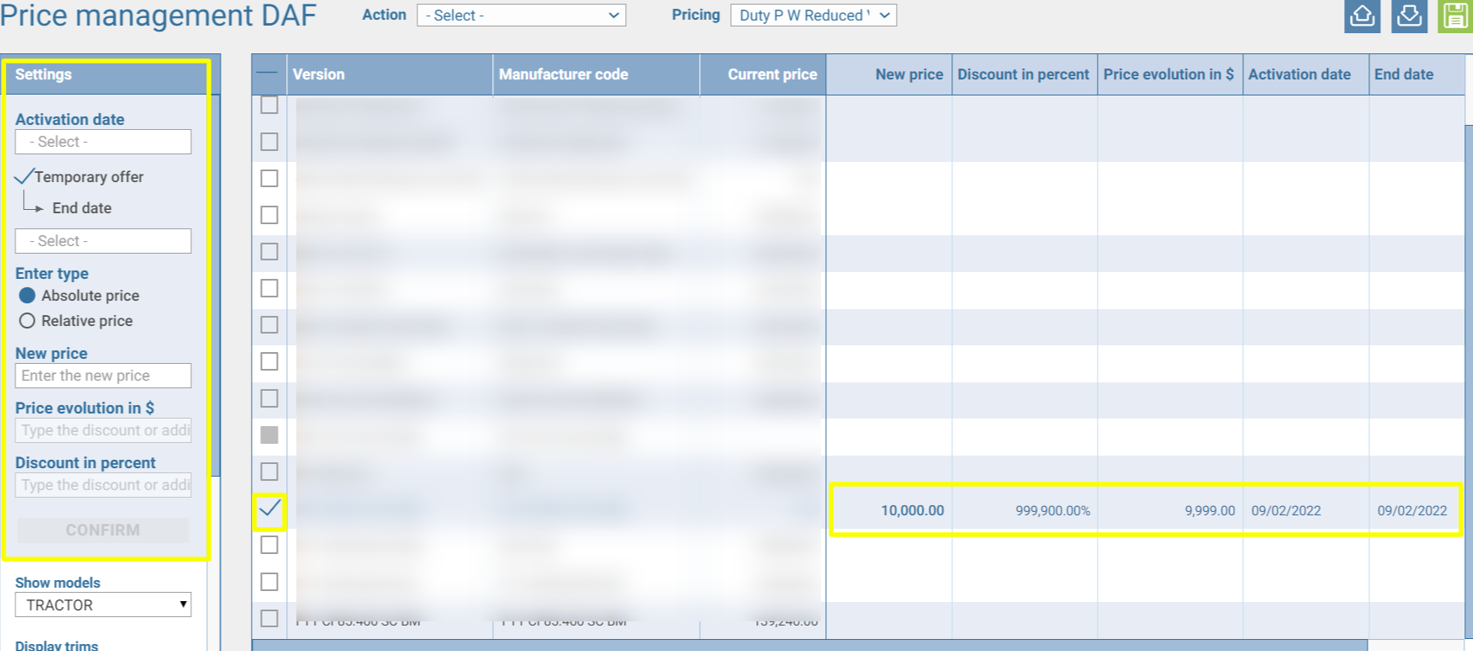Viewport: 1473px width, 651px height.
Task: Click the Price evolution in $ input field
Action: tap(103, 430)
